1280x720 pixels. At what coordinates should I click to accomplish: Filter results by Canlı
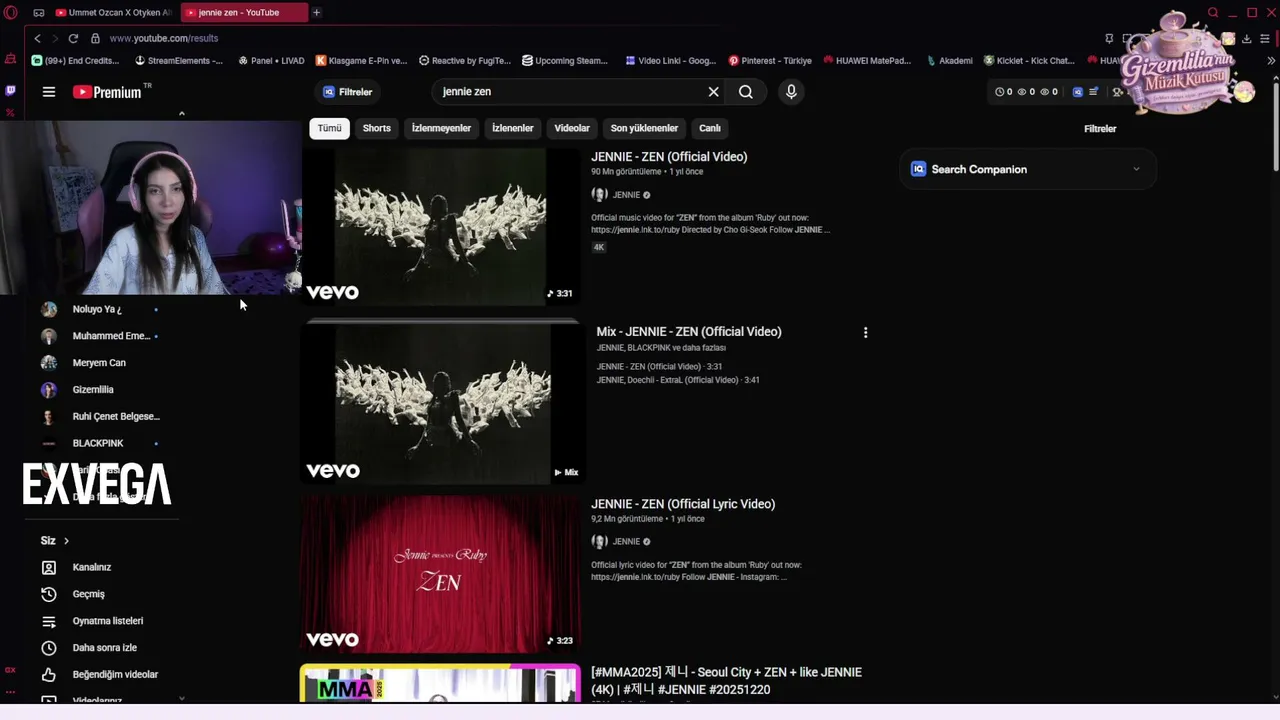tap(710, 128)
